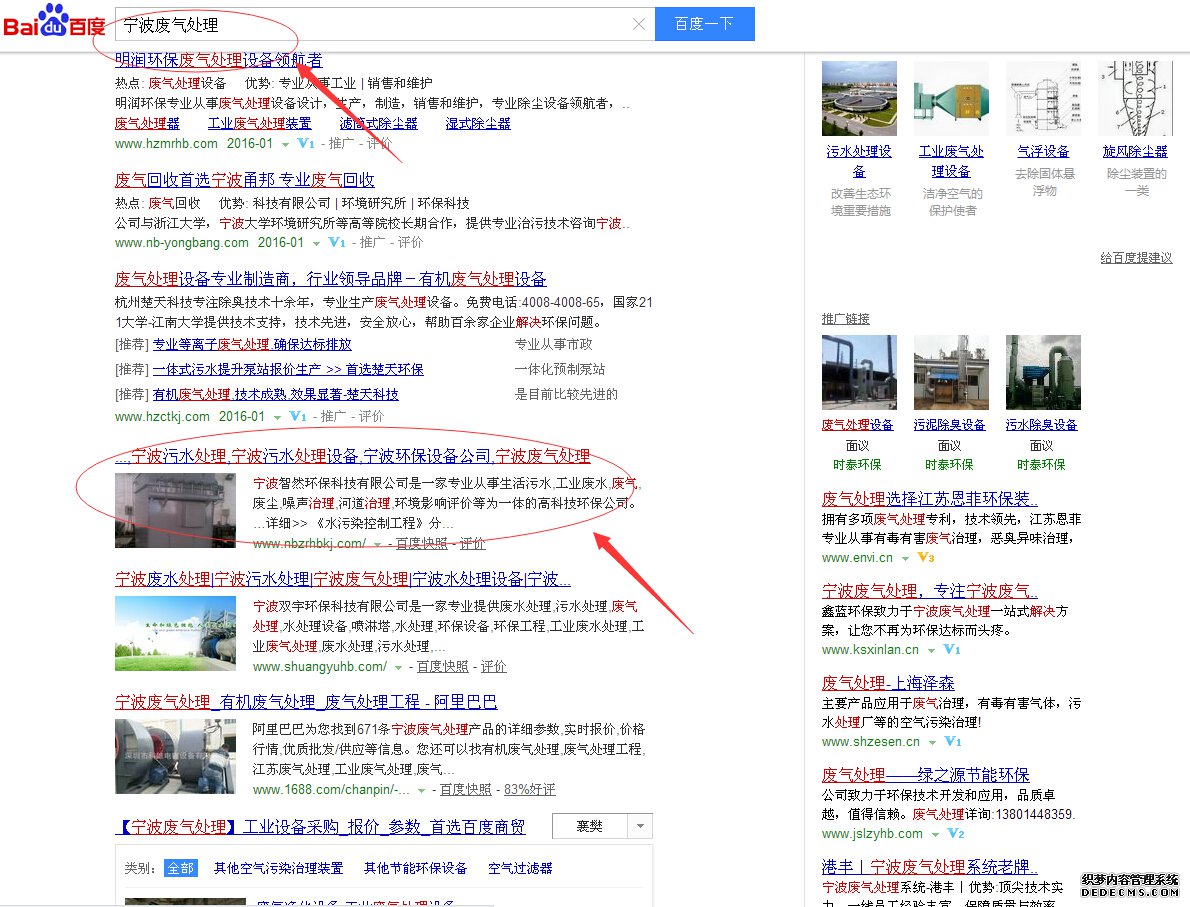This screenshot has height=907, width=1190.
Task: Open the 宁波废水处理|宁波污水处理 result title
Action: pyautogui.click(x=342, y=579)
